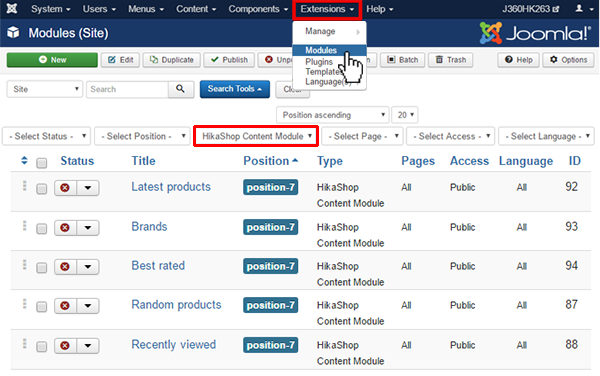This screenshot has height=376, width=600.
Task: Expand status actions arrow for Random products
Action: pyautogui.click(x=88, y=306)
